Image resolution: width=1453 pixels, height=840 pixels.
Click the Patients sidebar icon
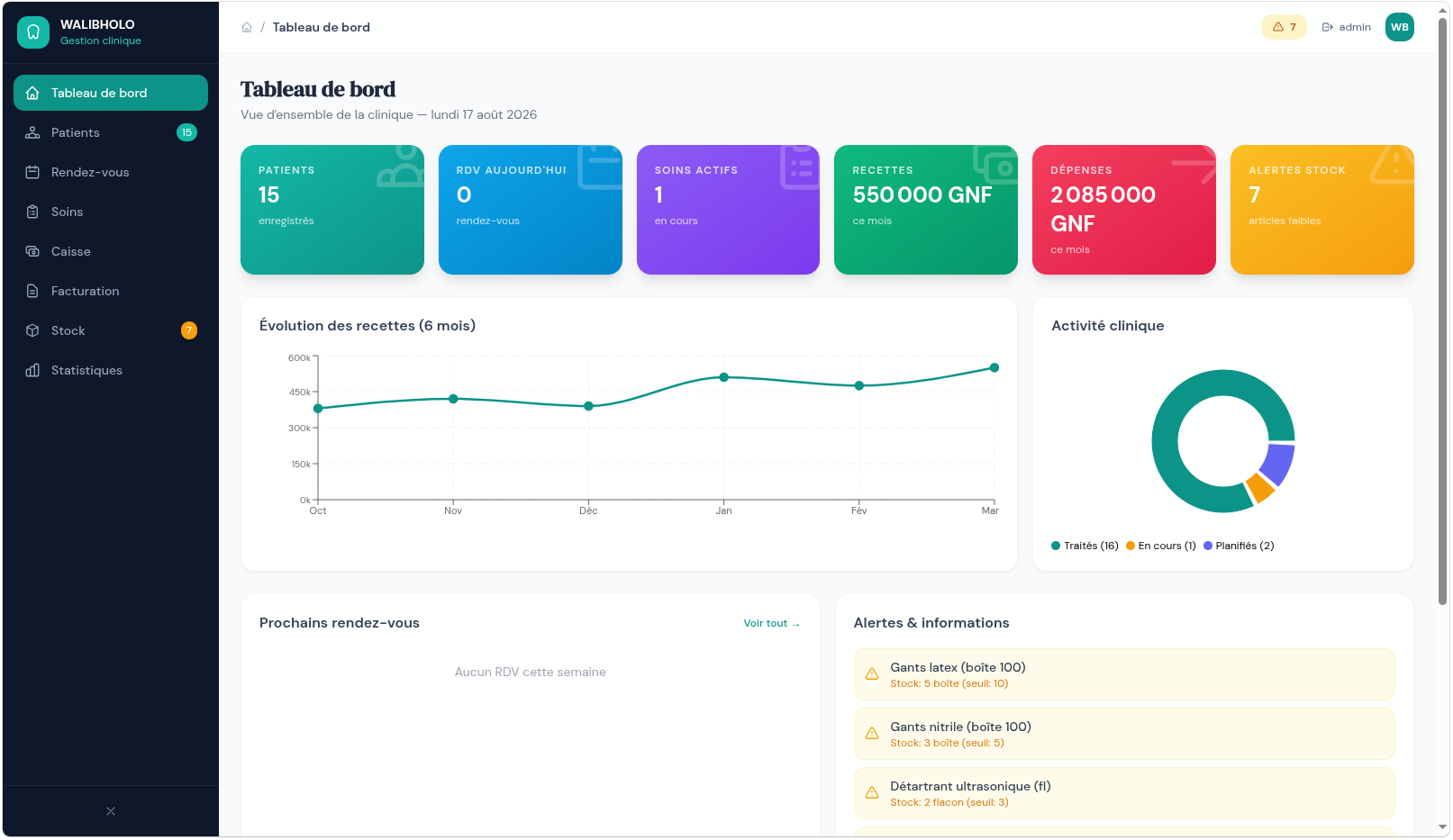(32, 132)
